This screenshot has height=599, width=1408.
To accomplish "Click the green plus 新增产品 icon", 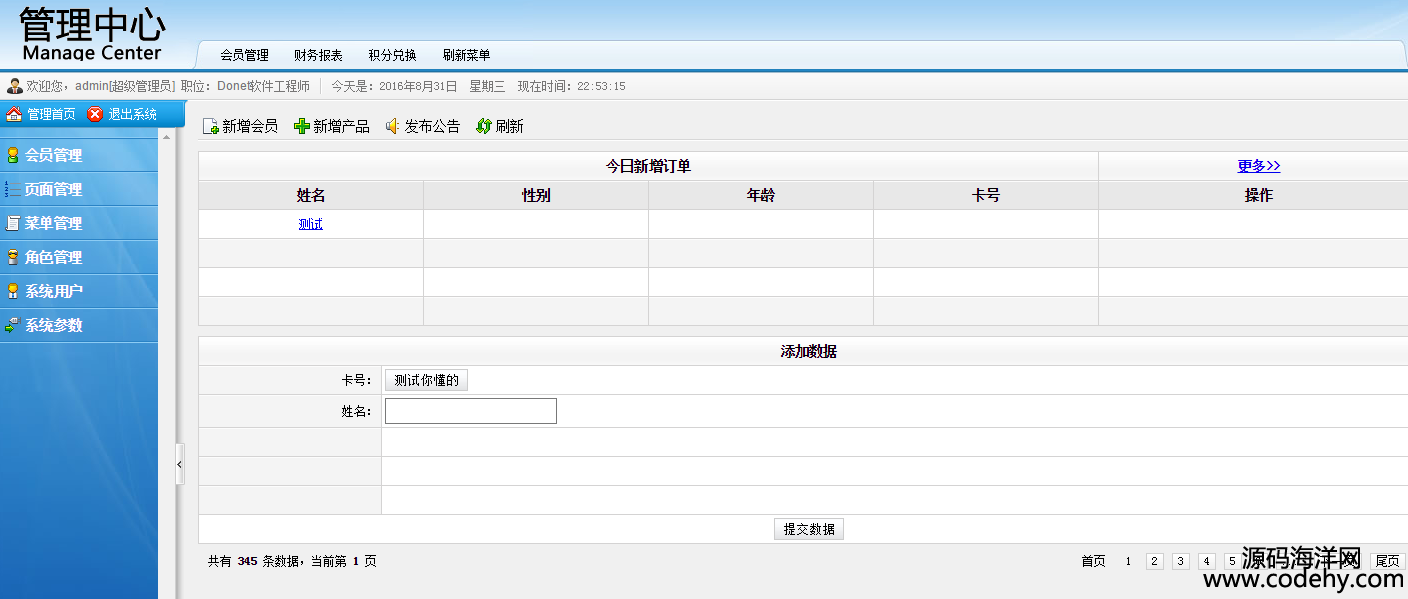I will (x=301, y=126).
